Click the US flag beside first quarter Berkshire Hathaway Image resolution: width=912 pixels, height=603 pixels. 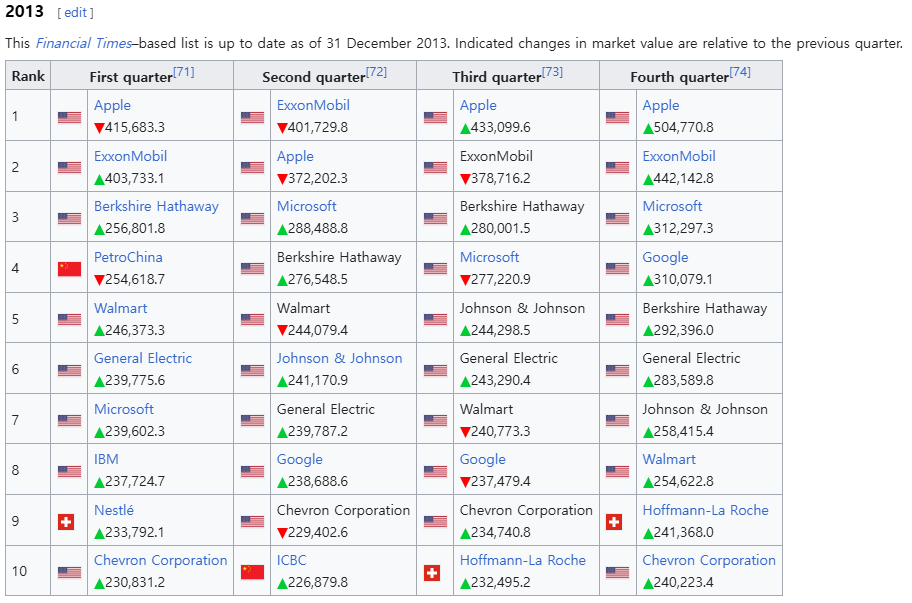coord(69,218)
